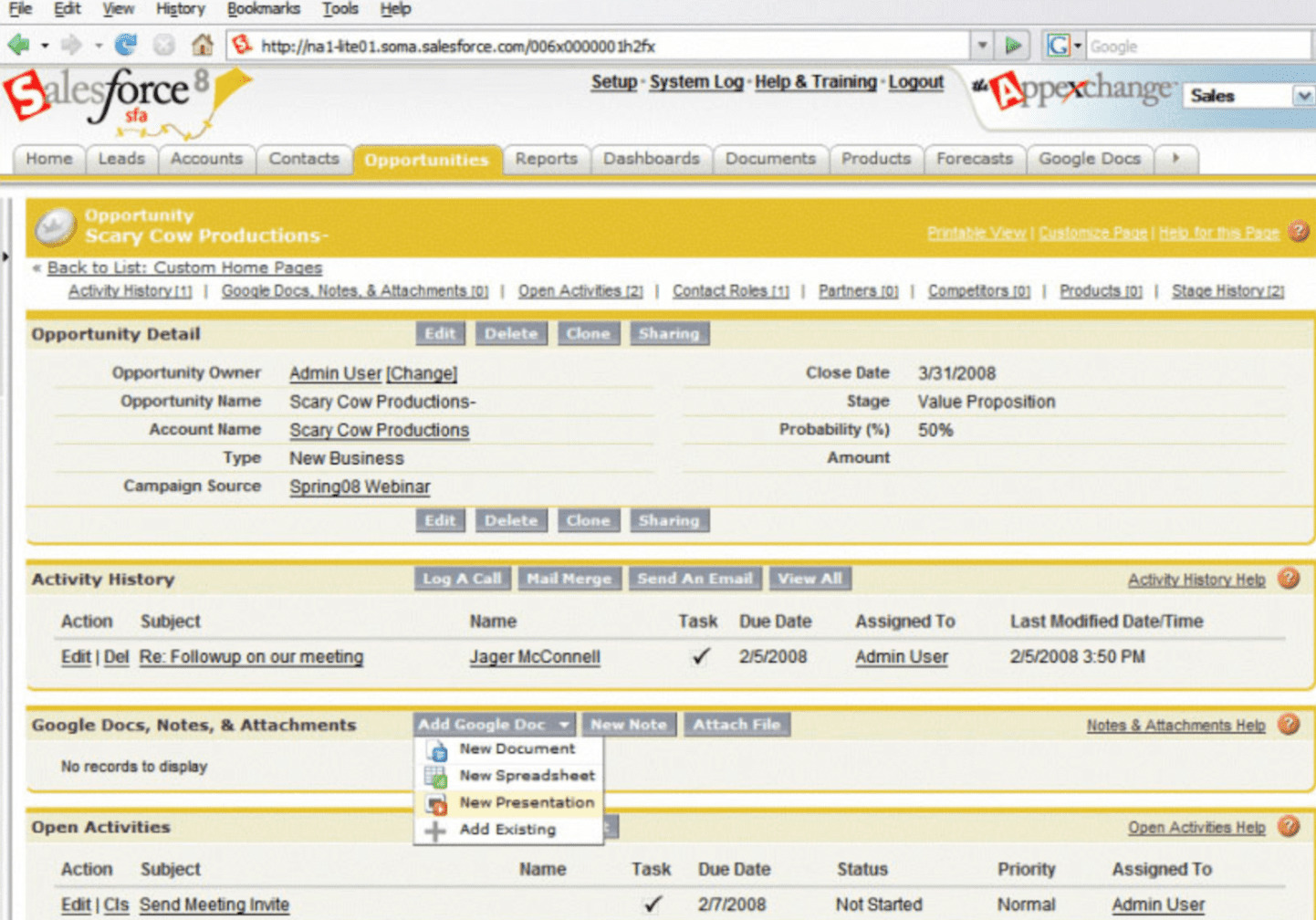Click the Send An Email button
Viewport: 1316px width, 920px height.
[695, 579]
